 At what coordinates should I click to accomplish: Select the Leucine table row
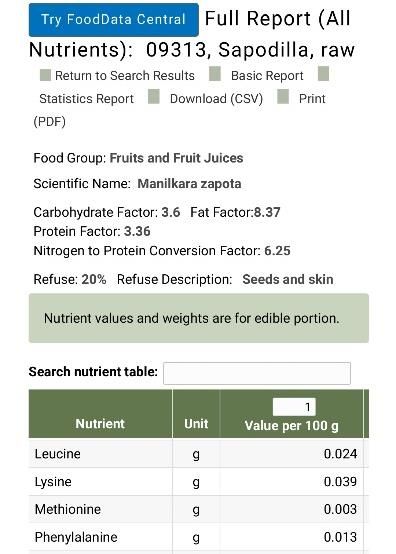[199, 453]
